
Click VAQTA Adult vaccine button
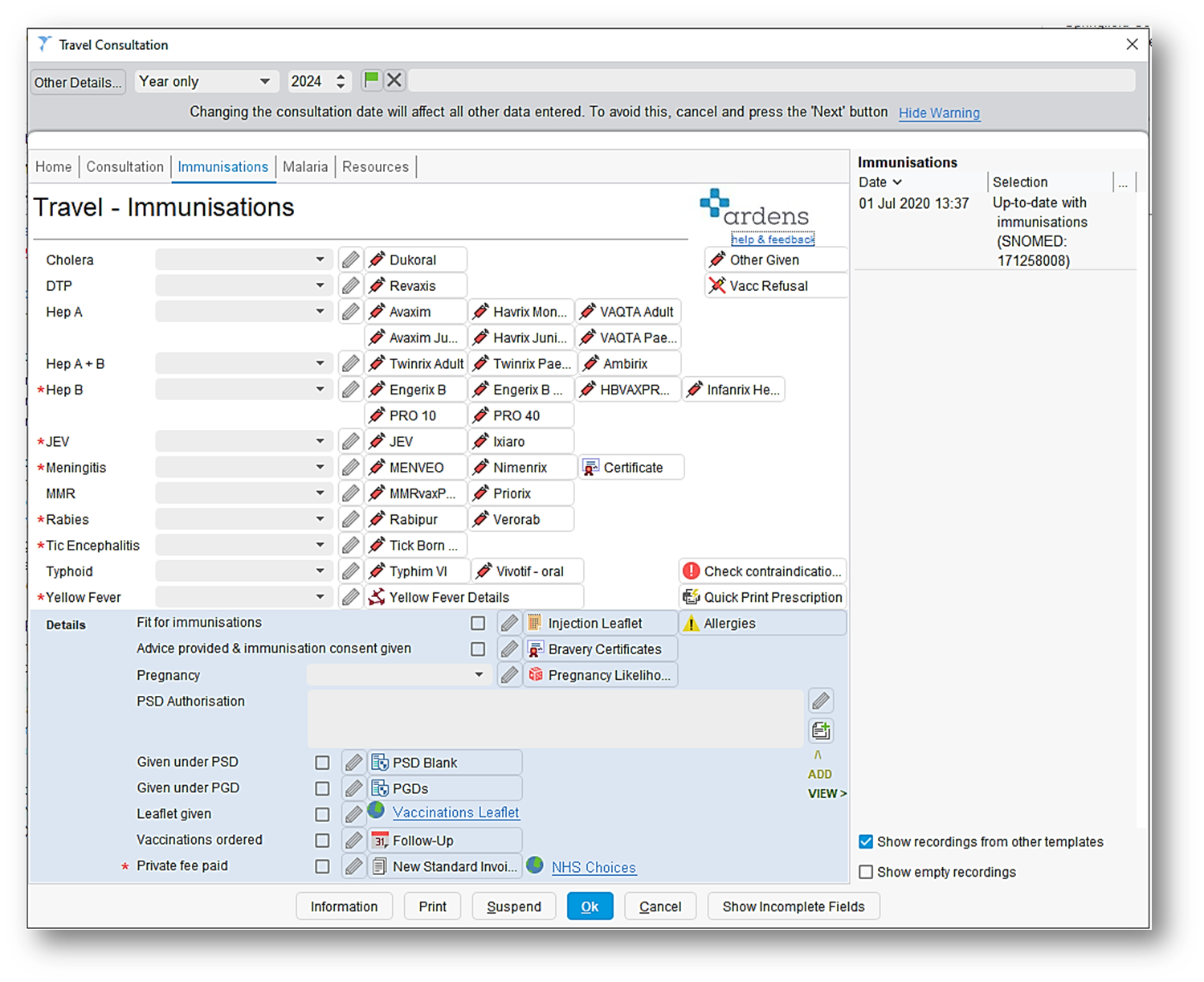pos(629,312)
